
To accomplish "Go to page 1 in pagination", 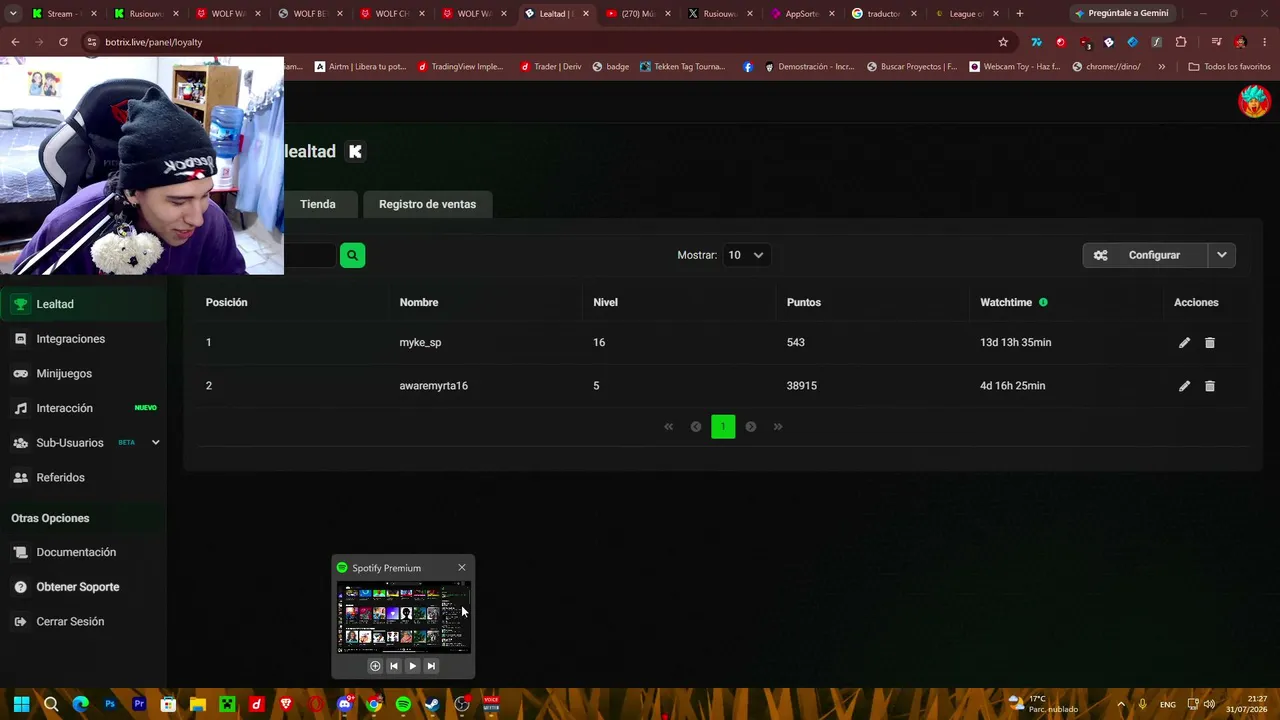I will tap(723, 427).
